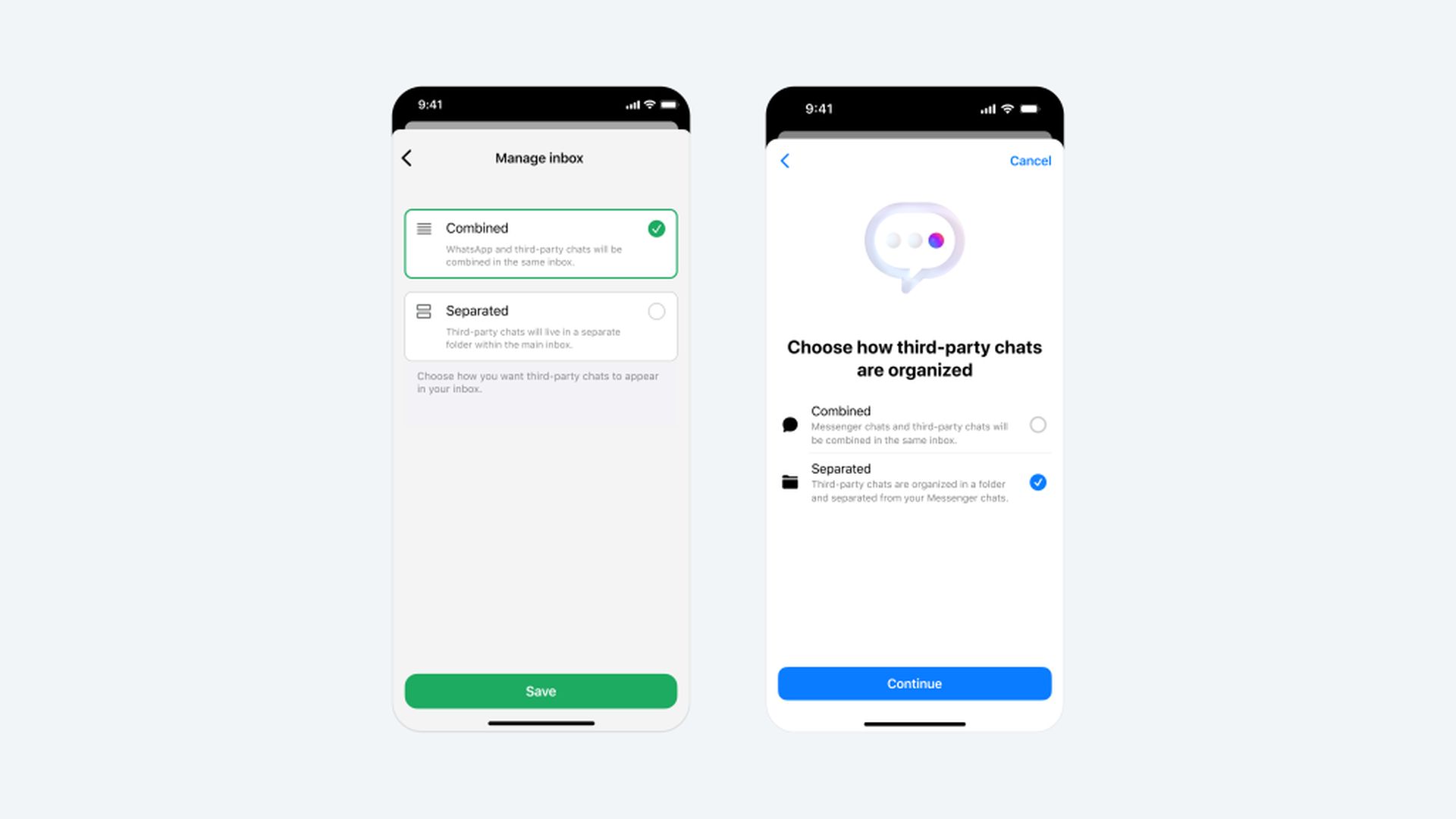Click Manage inbox title on WhatsApp screen
The width and height of the screenshot is (1456, 819).
coord(540,157)
